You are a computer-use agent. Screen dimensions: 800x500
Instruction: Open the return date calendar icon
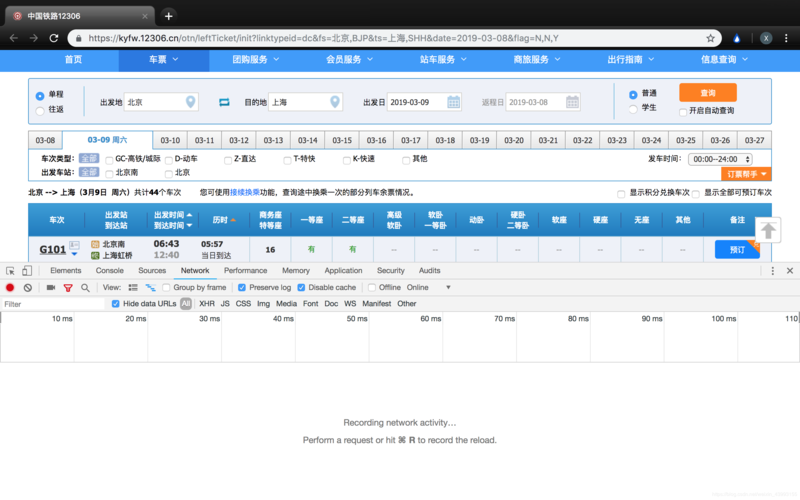572,102
